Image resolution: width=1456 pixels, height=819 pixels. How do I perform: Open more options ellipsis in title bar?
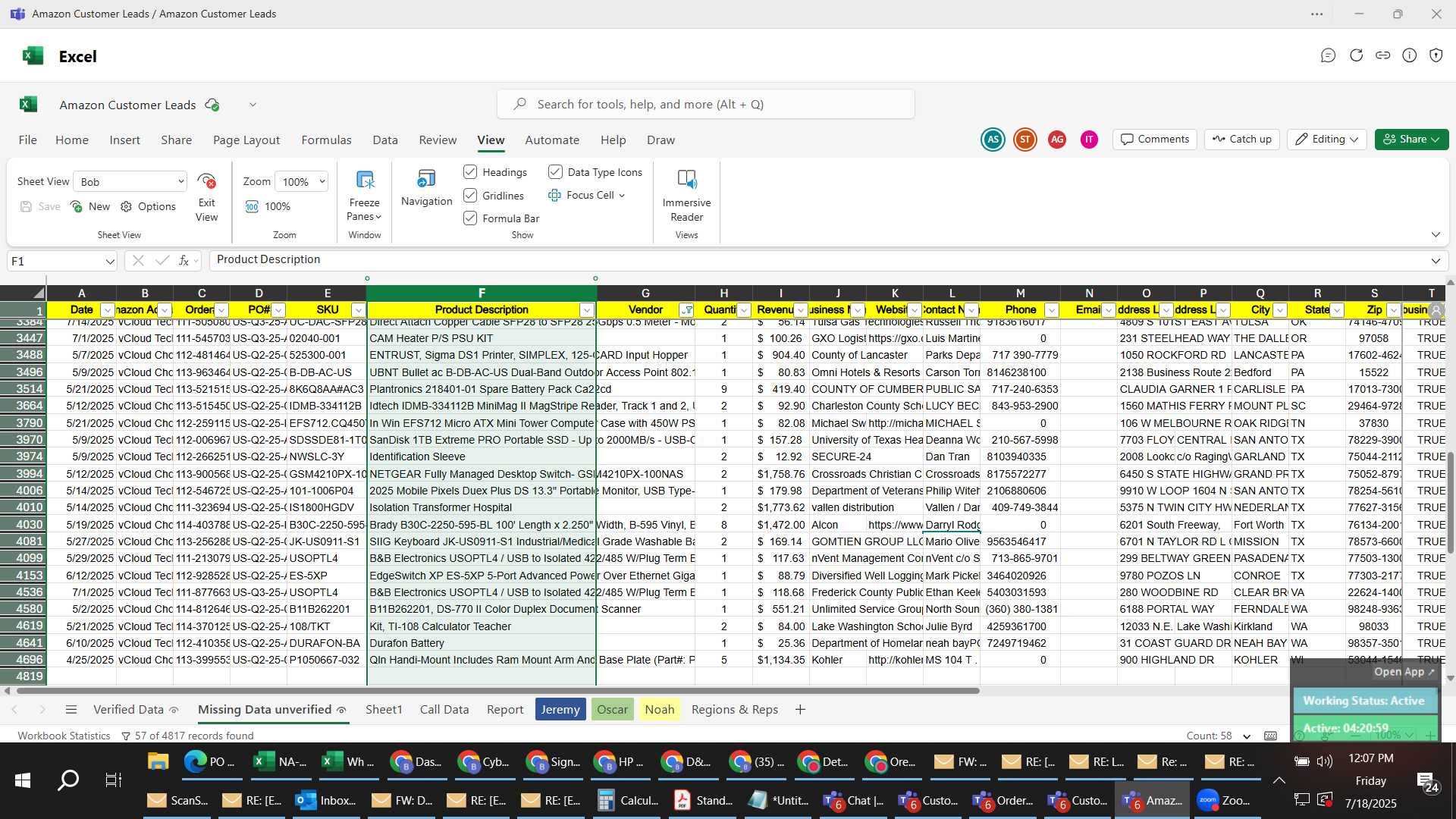pos(1317,14)
